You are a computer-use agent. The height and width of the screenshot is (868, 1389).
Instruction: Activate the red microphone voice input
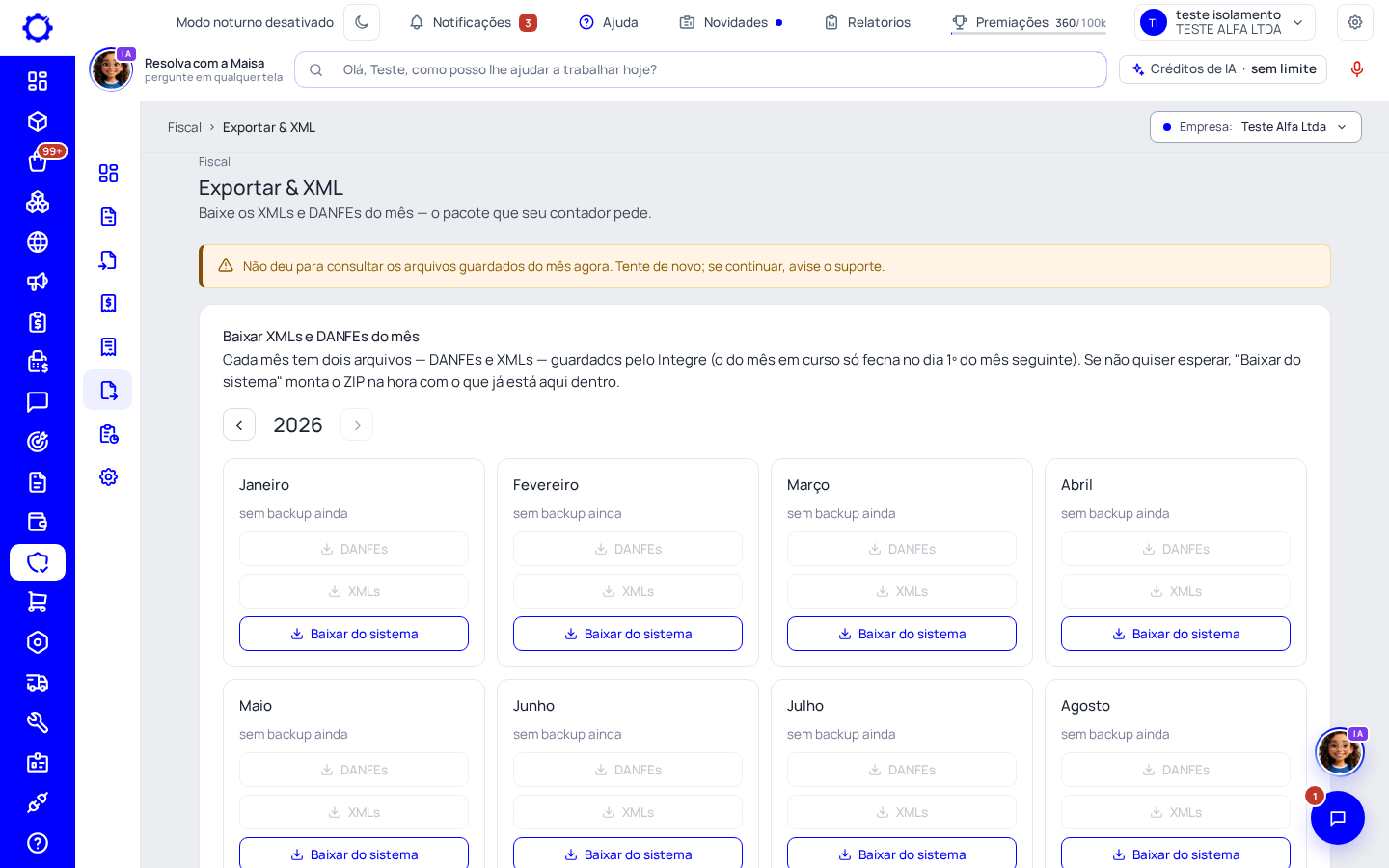pos(1357,69)
